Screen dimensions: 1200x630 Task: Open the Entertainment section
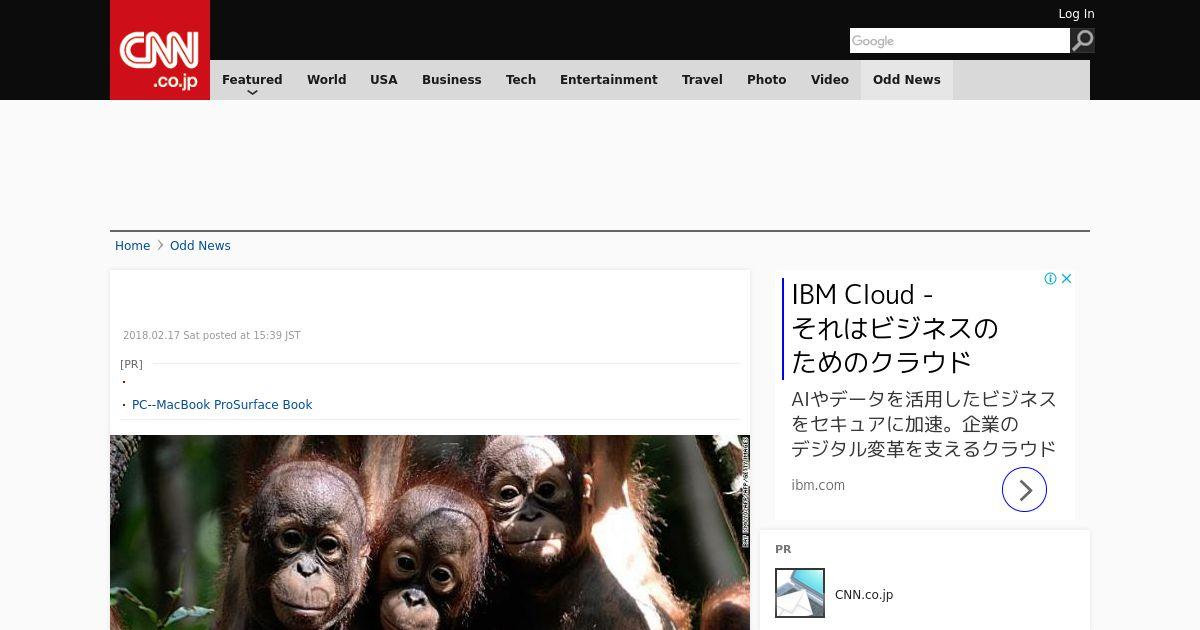pos(608,80)
